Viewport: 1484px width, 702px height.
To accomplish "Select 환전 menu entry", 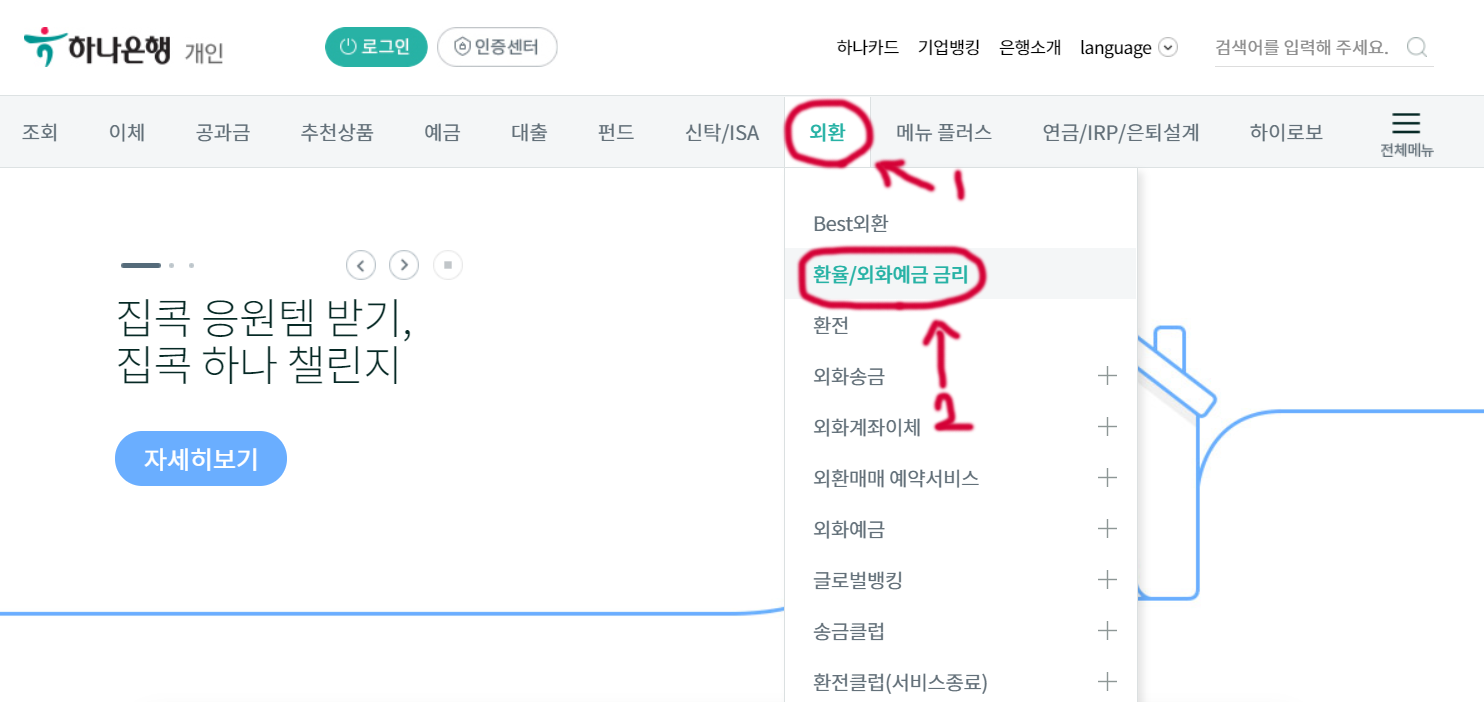I will (831, 325).
